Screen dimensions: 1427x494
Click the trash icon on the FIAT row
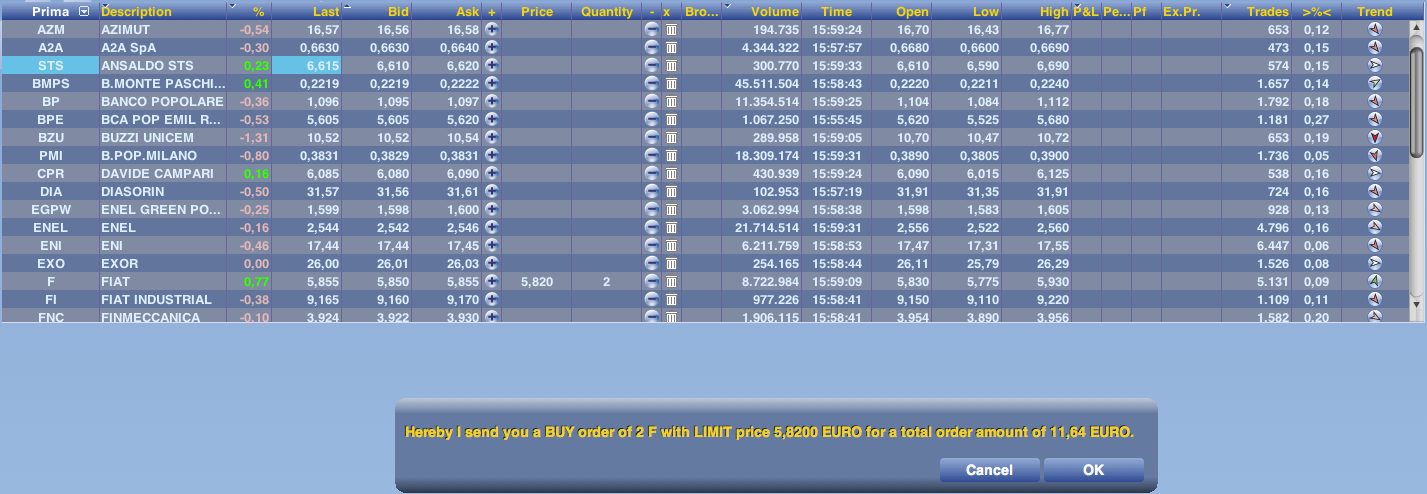click(672, 282)
